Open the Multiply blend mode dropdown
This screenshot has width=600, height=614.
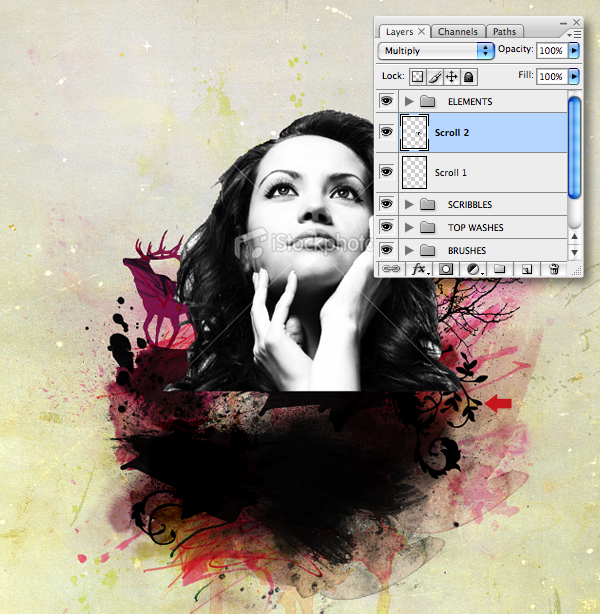(436, 51)
